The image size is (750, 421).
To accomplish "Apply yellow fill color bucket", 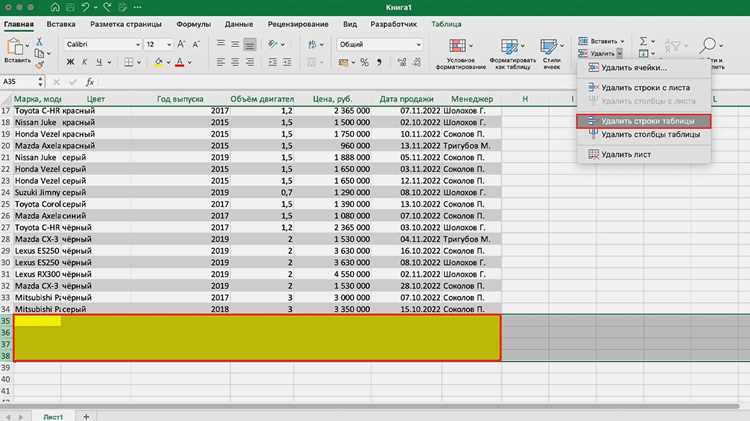I will coord(158,62).
